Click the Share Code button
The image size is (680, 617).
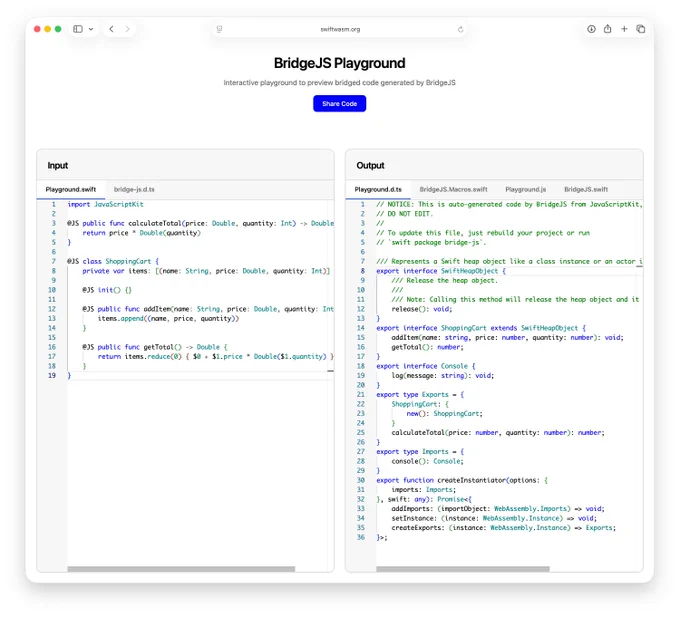(340, 104)
